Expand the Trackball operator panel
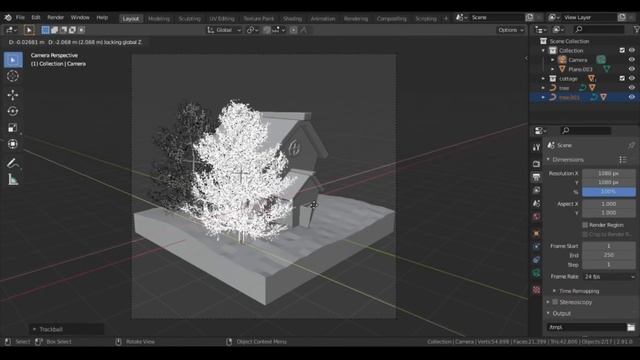 point(34,329)
